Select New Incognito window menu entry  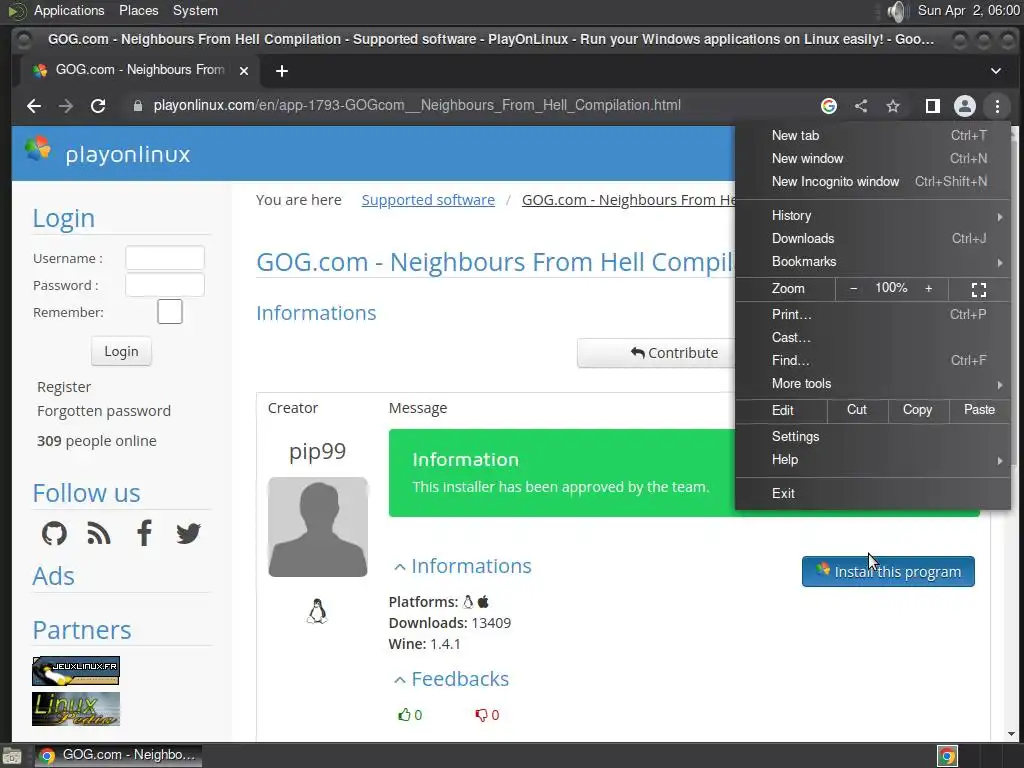873,182
